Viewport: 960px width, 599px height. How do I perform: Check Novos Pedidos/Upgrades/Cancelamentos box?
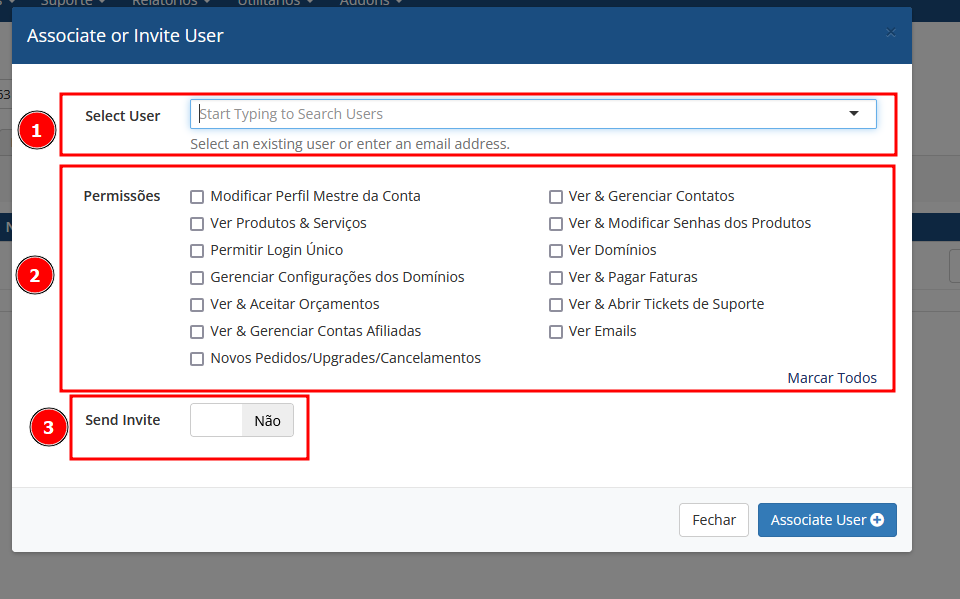click(197, 358)
